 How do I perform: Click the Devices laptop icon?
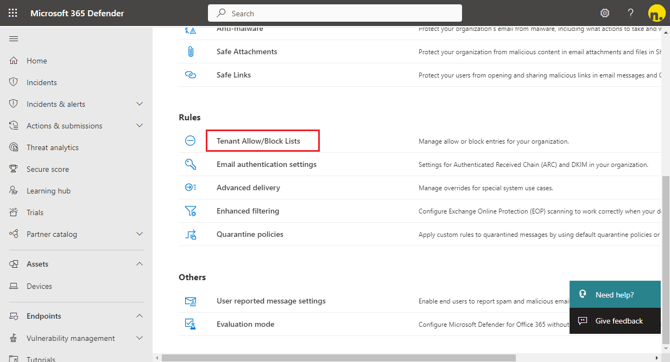14,286
